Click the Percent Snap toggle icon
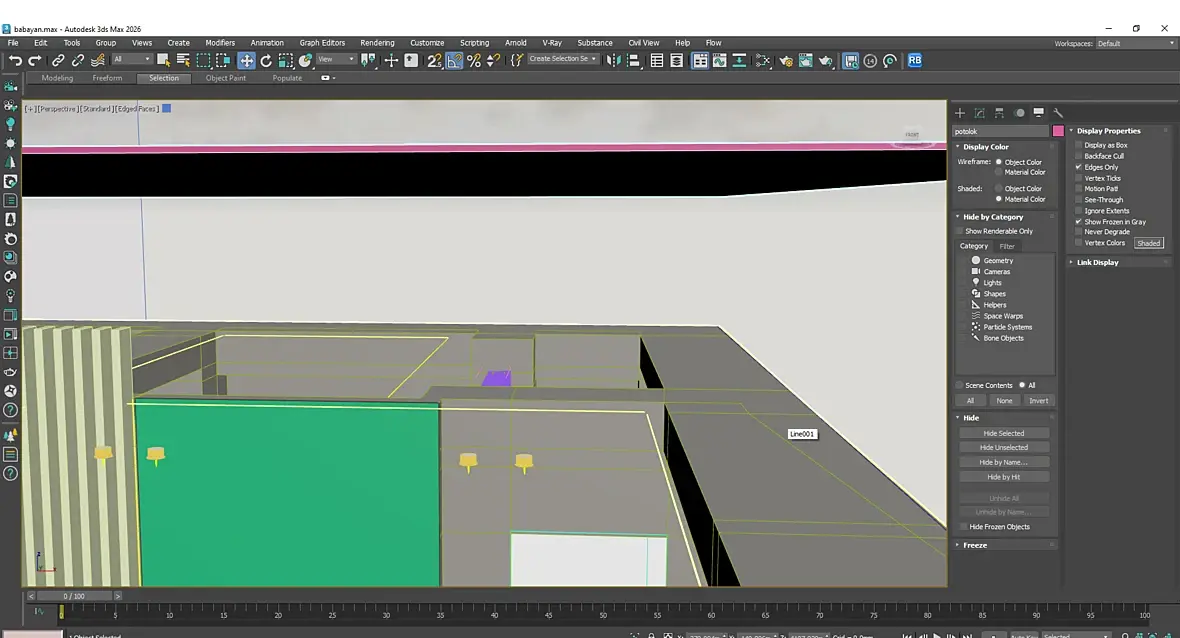Image resolution: width=1180 pixels, height=638 pixels. (x=474, y=60)
